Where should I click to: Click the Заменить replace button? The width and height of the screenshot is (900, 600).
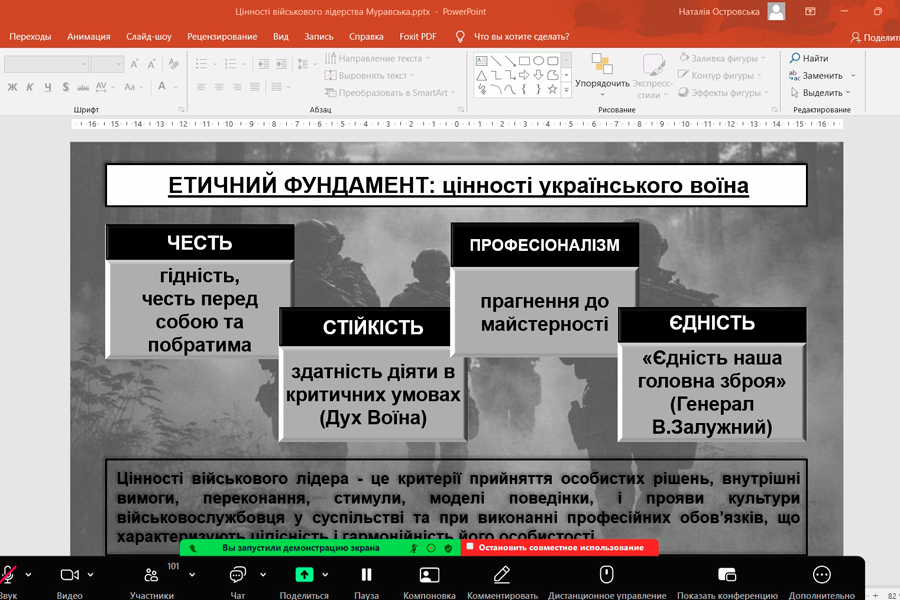tap(816, 75)
